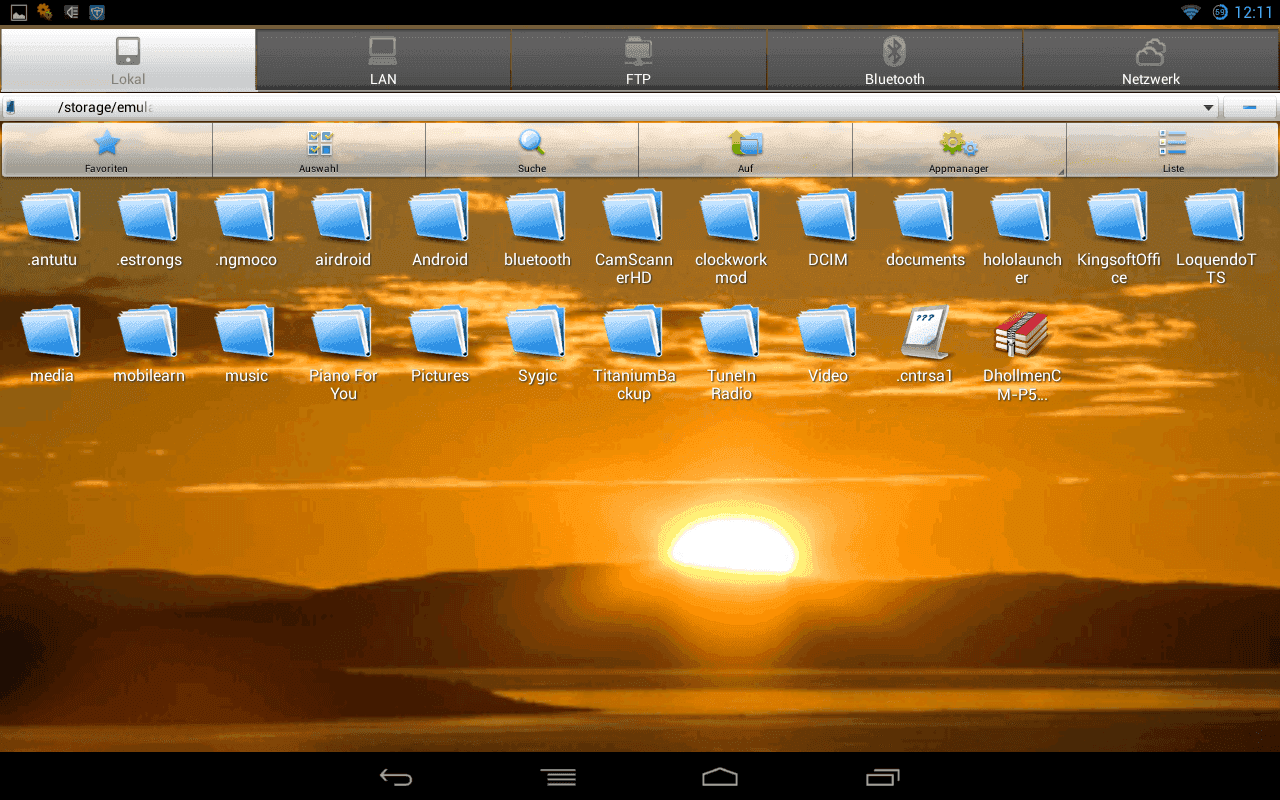Tap the menu lines navigation button

(558, 777)
